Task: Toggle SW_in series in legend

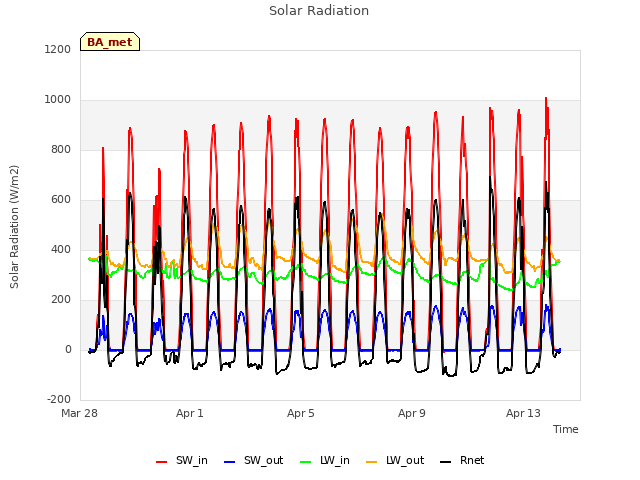Action: 182,460
